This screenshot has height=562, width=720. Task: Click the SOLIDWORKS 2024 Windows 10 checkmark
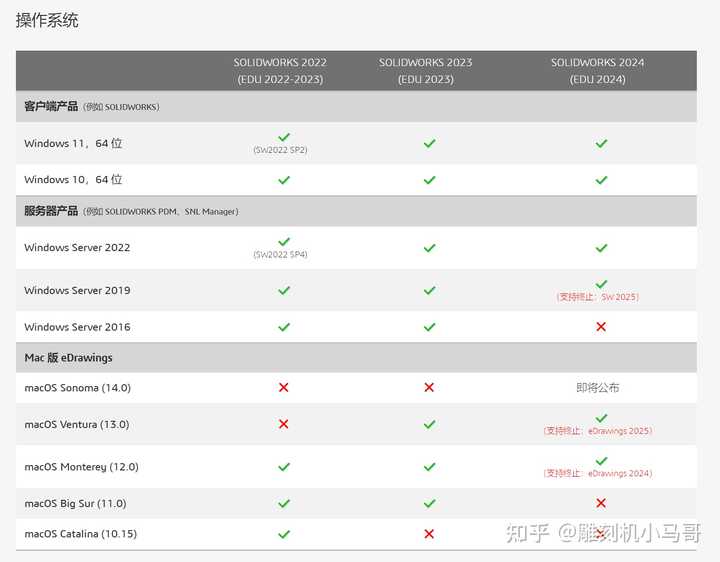tap(601, 180)
